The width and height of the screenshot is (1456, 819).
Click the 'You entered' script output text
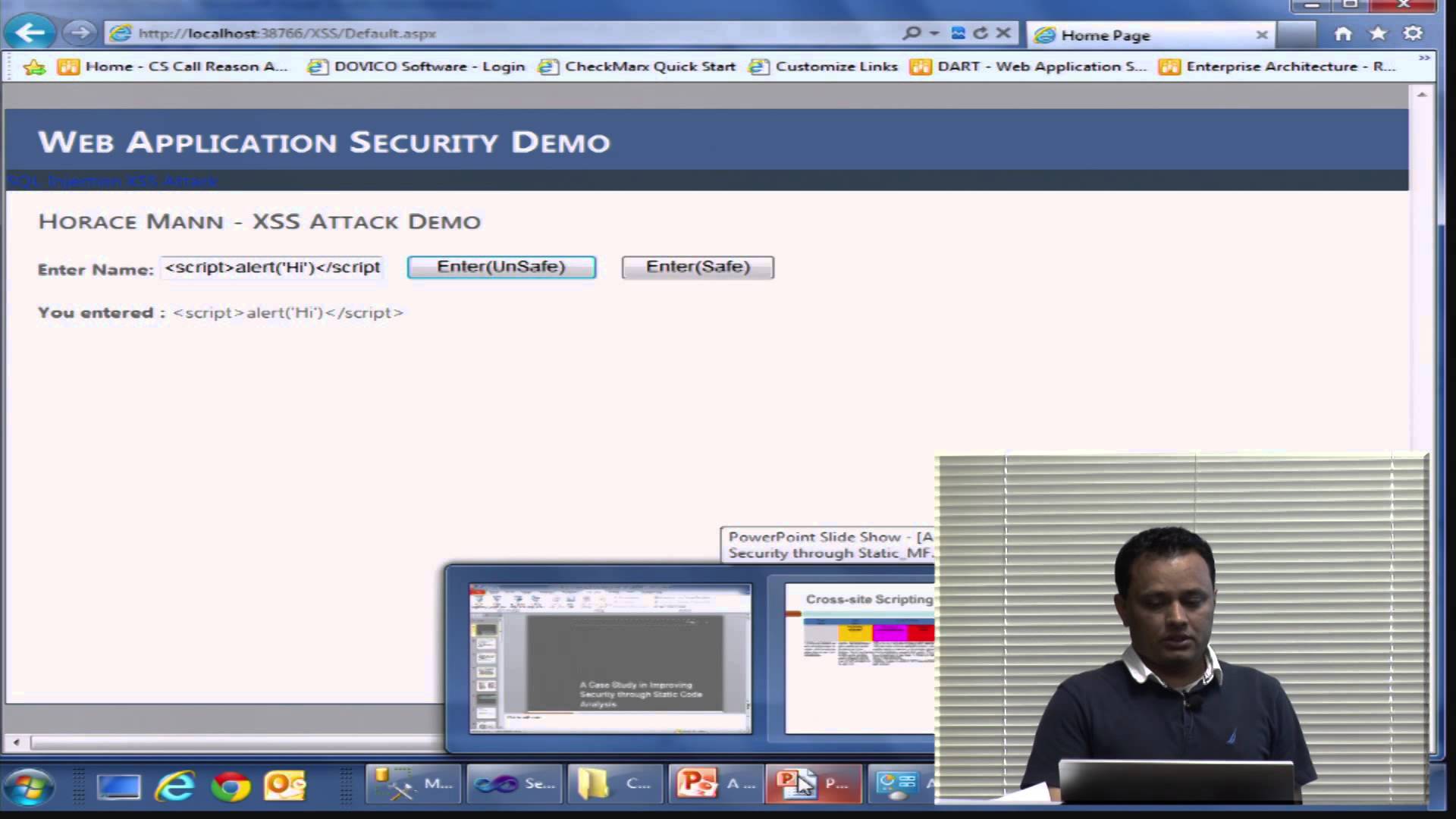pyautogui.click(x=288, y=312)
